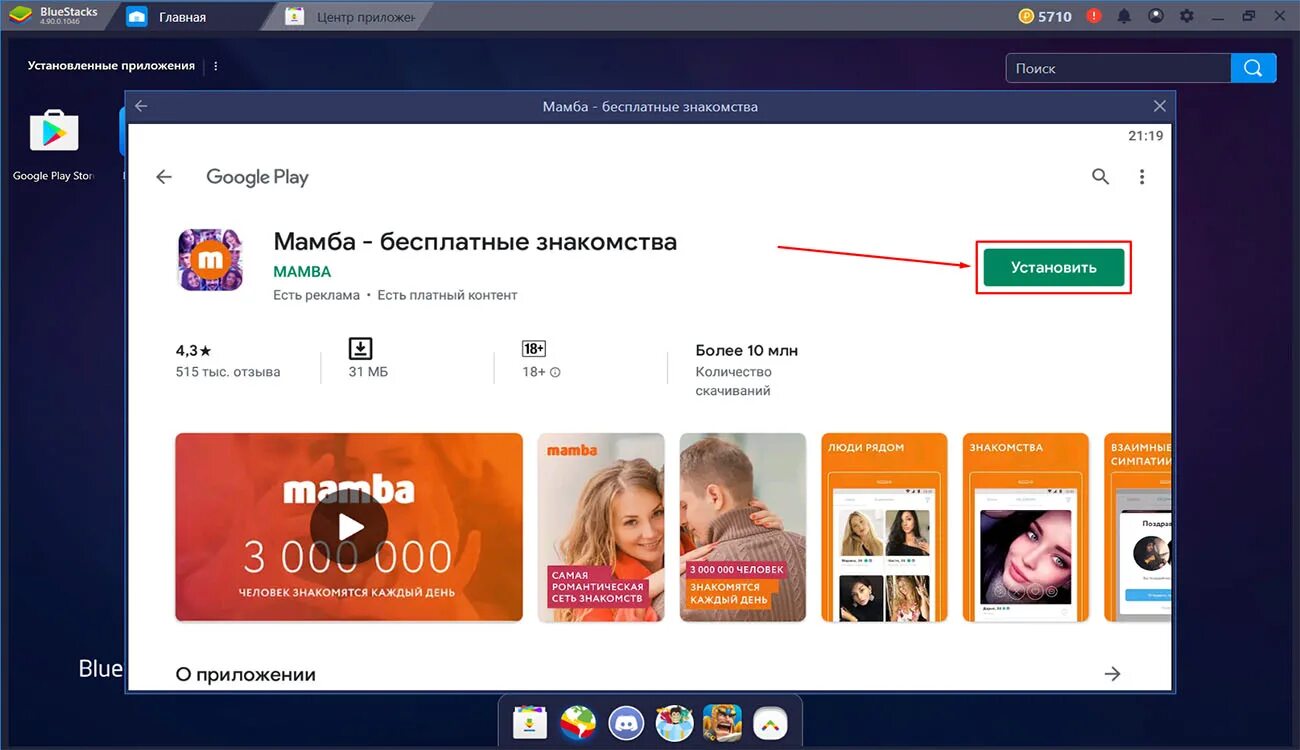
Task: Click the Мамба app icon
Action: pyautogui.click(x=211, y=260)
